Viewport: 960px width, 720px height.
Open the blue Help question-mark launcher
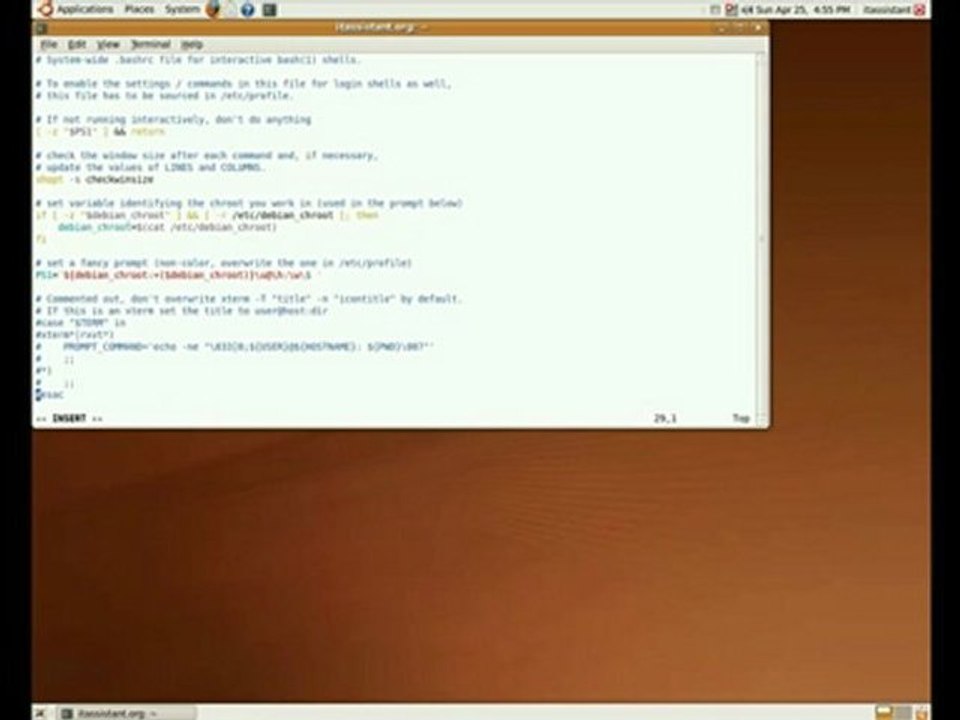[248, 10]
